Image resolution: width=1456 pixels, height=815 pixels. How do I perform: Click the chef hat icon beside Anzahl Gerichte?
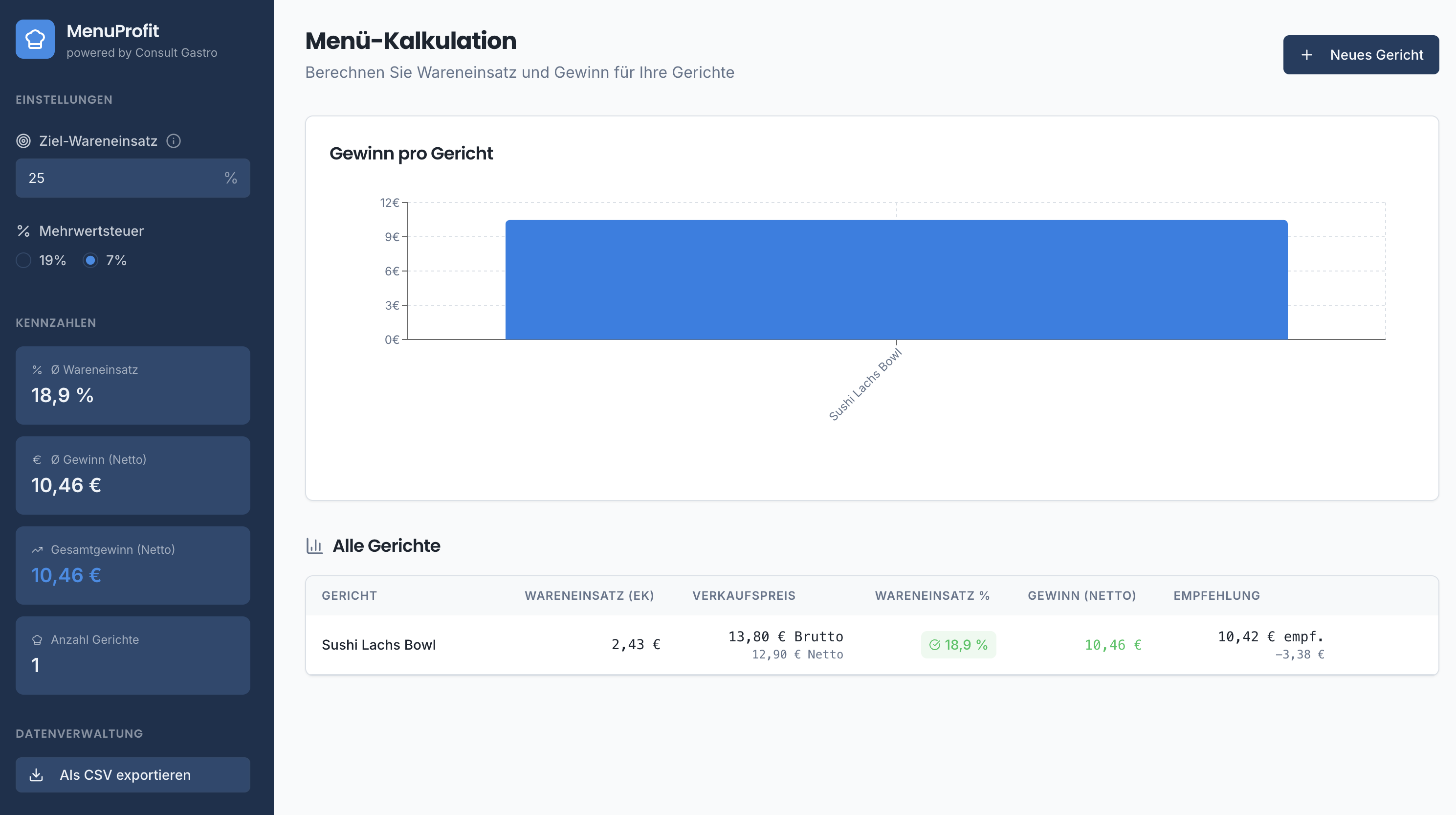point(37,639)
